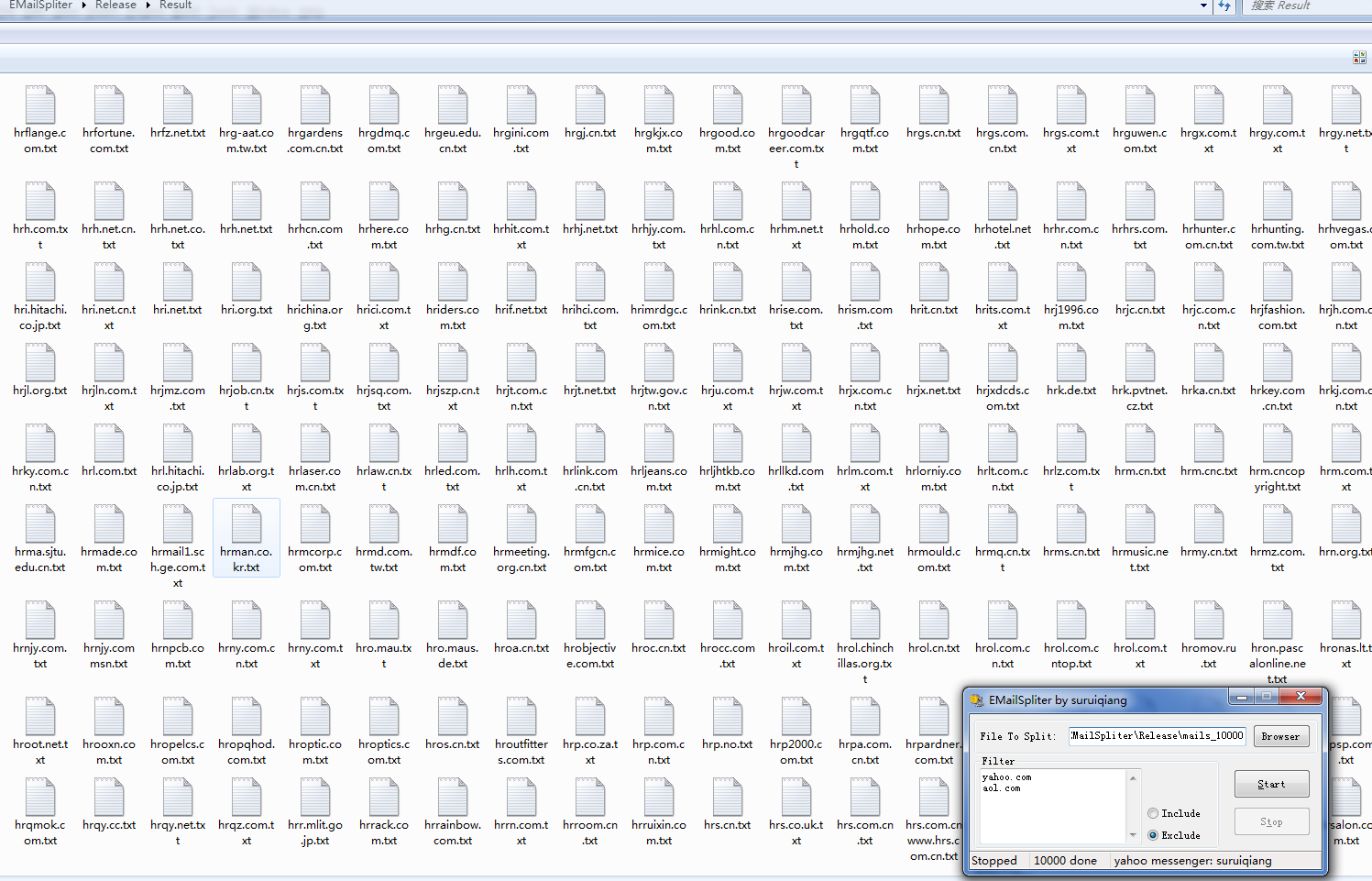This screenshot has height=881, width=1372.
Task: Click the hrjfashion.com.txt file icon
Action: [1278, 281]
